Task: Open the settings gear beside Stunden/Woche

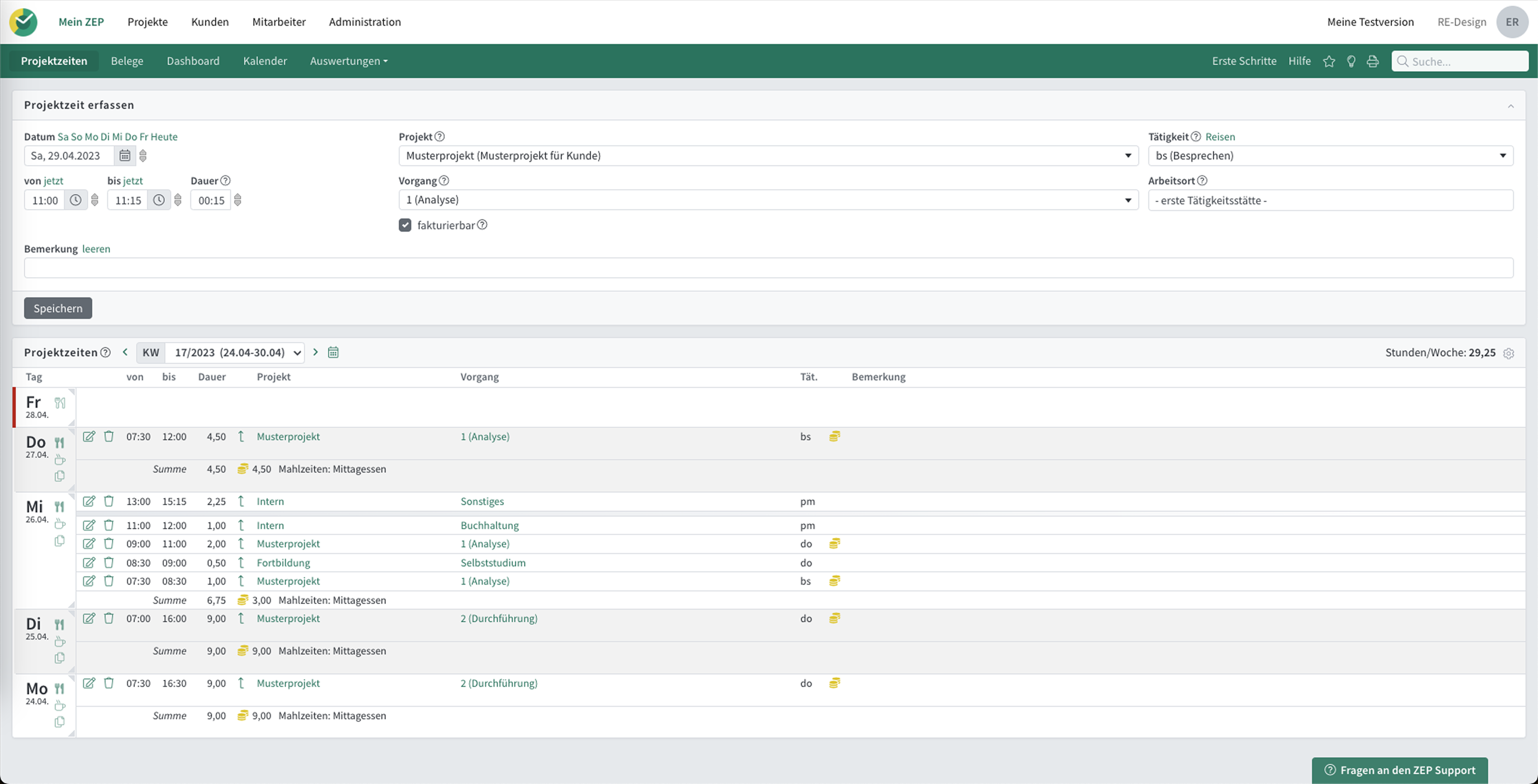Action: click(x=1508, y=353)
